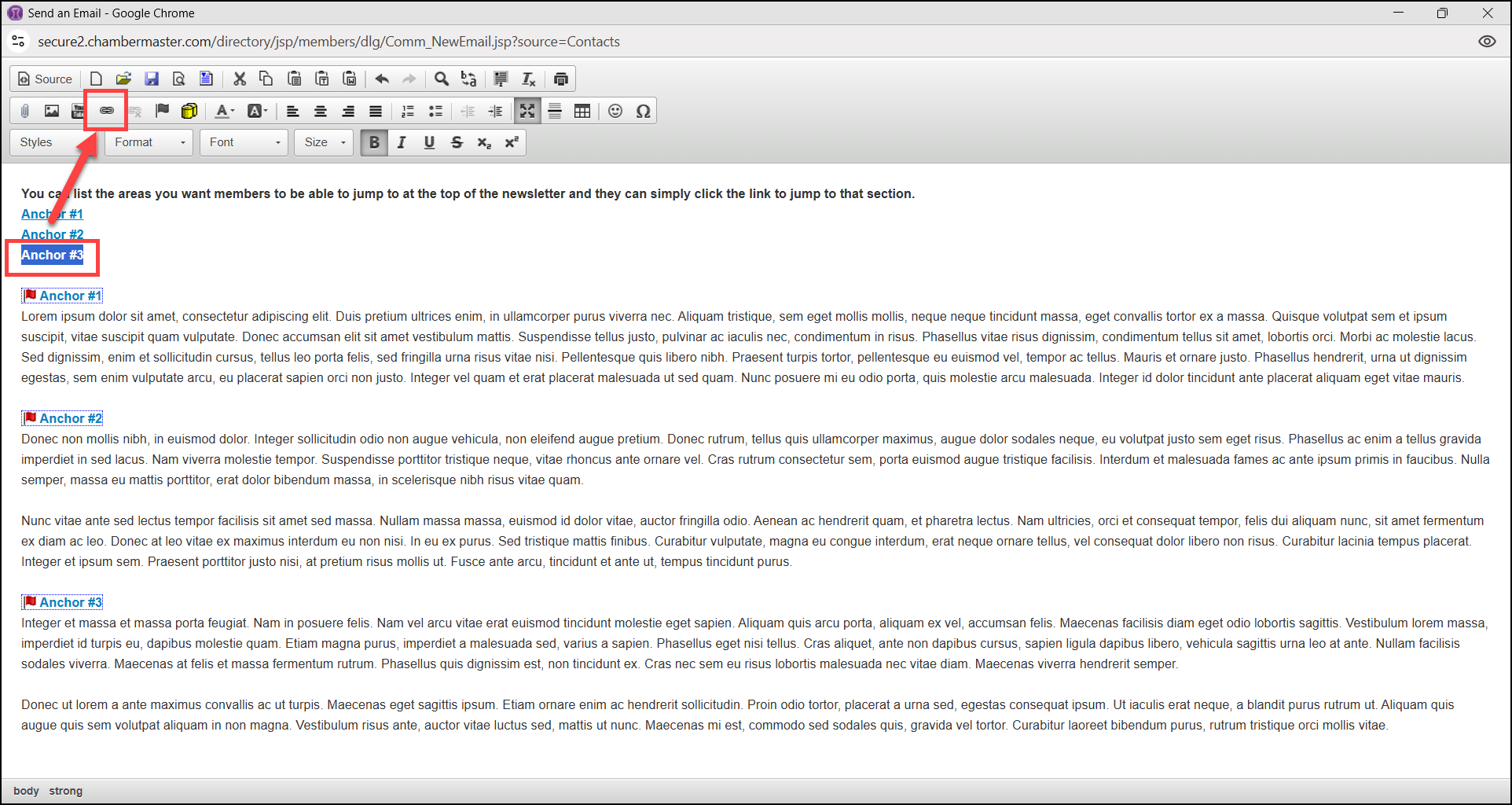The width and height of the screenshot is (1512, 805).
Task: Click the Insert Link chain icon
Action: (106, 111)
